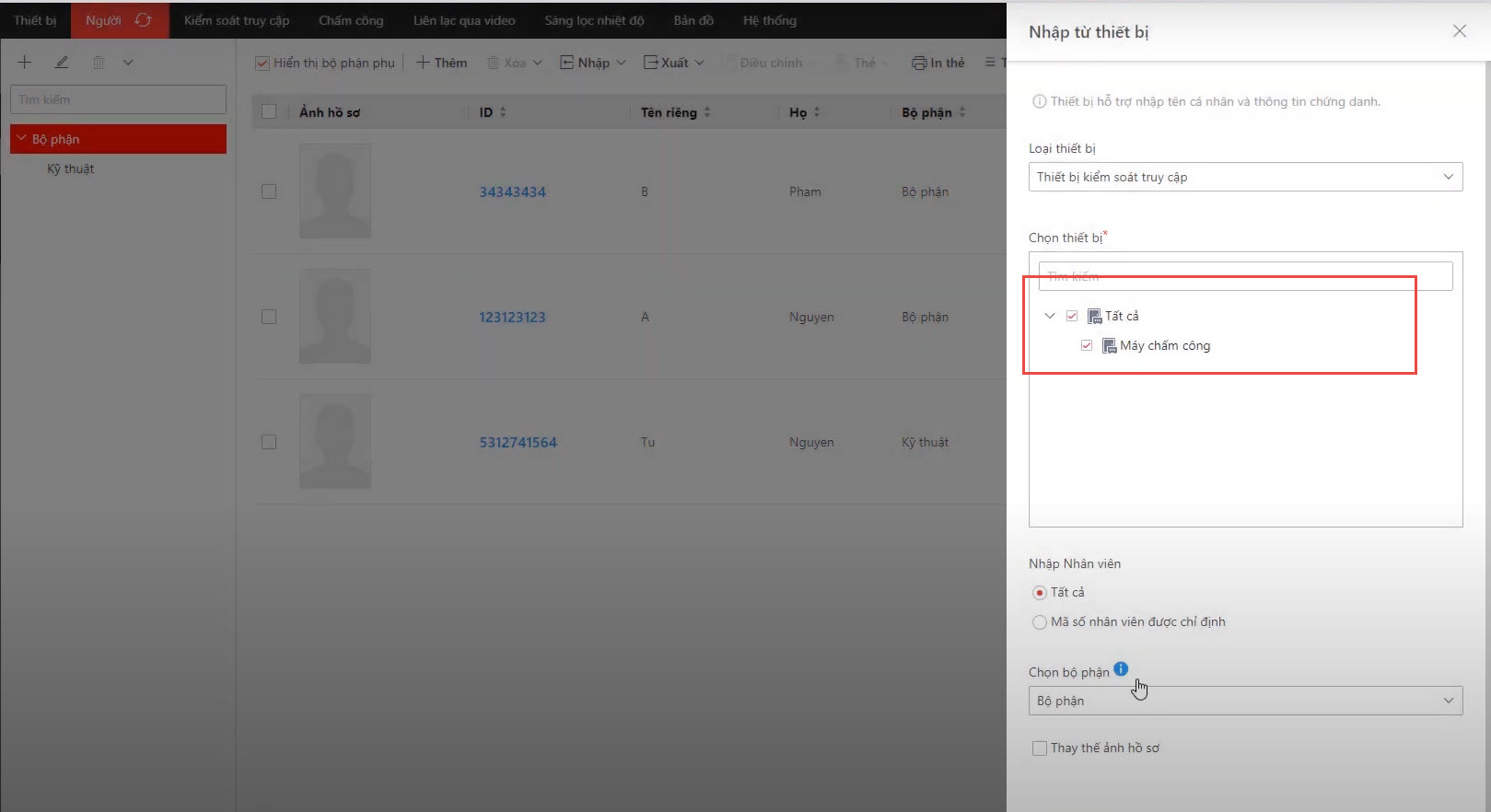Click the device search field
The width and height of the screenshot is (1491, 812).
(1245, 276)
